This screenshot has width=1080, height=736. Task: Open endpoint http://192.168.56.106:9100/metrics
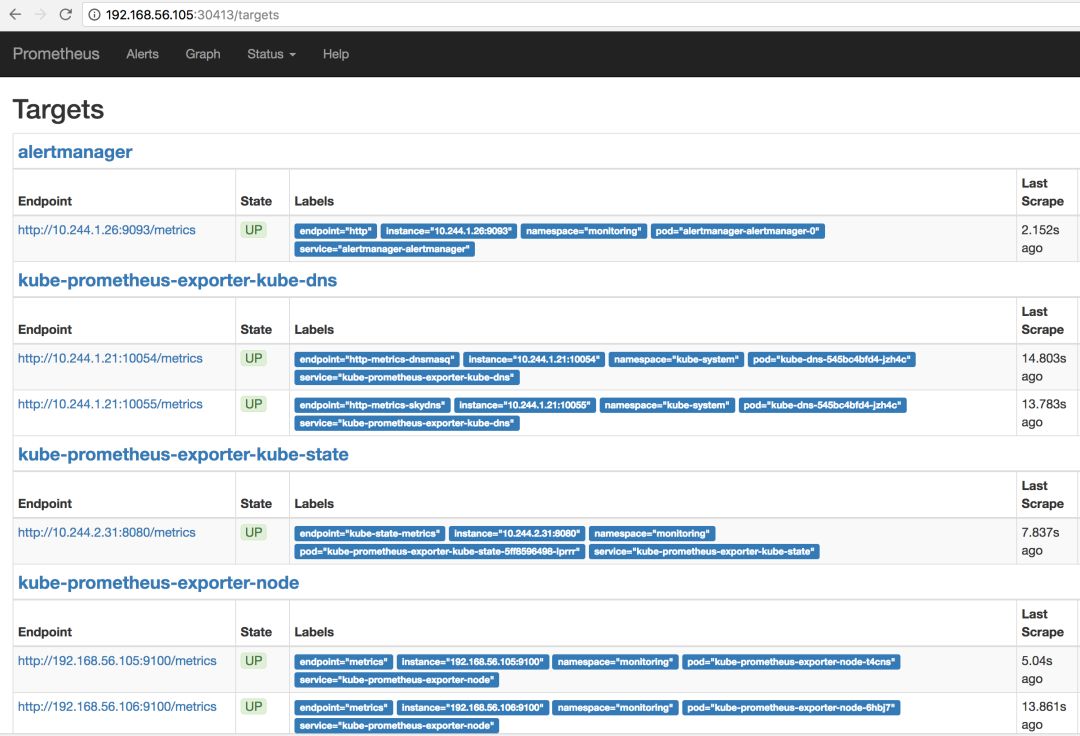pos(117,706)
